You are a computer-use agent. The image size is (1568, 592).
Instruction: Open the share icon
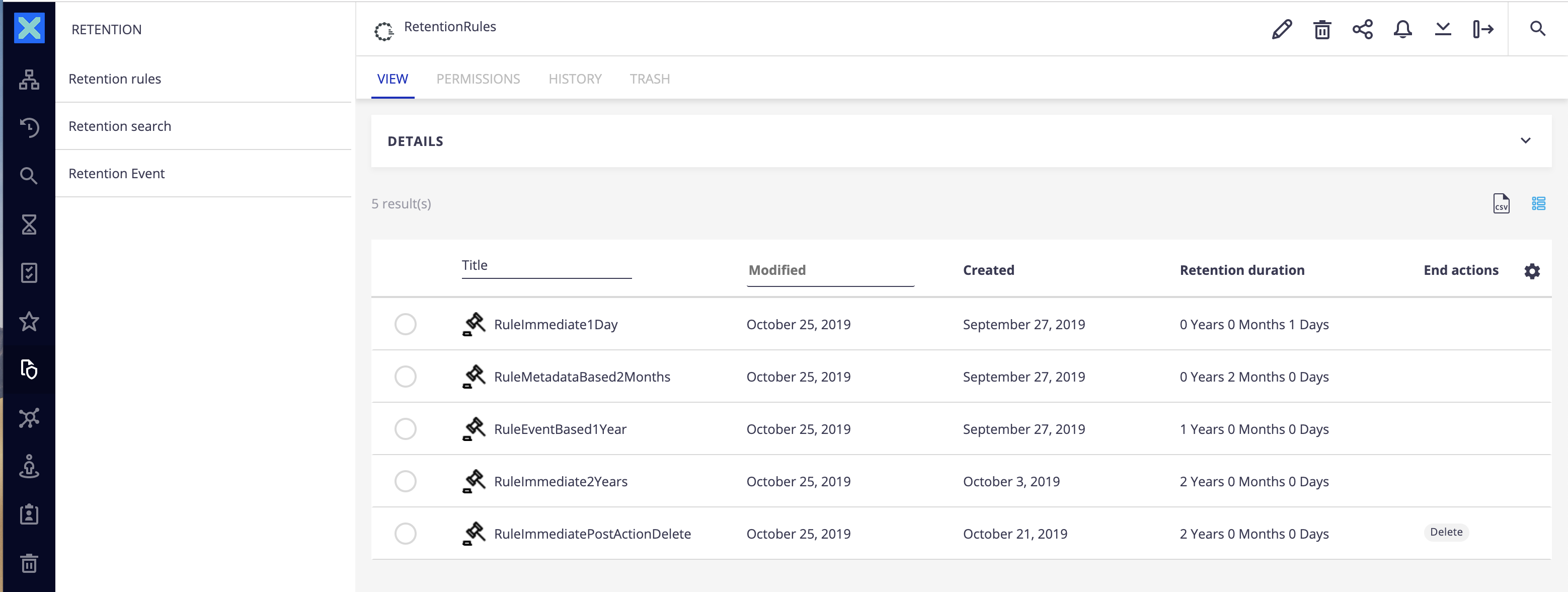(x=1362, y=29)
